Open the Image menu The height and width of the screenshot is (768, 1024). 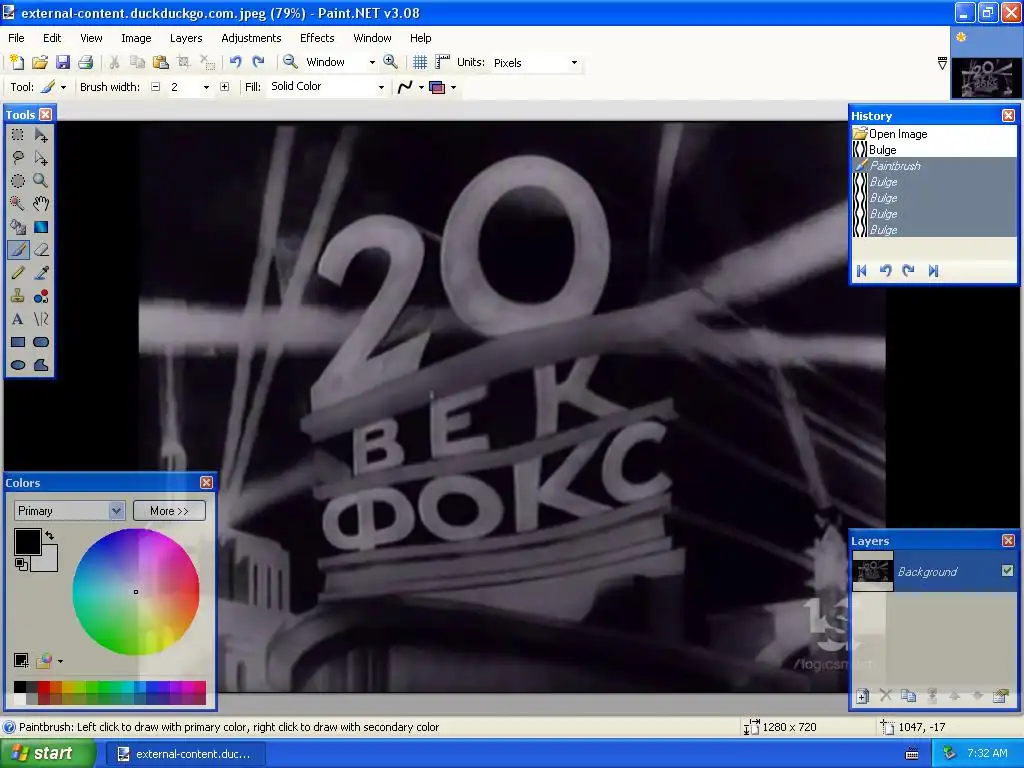point(136,38)
